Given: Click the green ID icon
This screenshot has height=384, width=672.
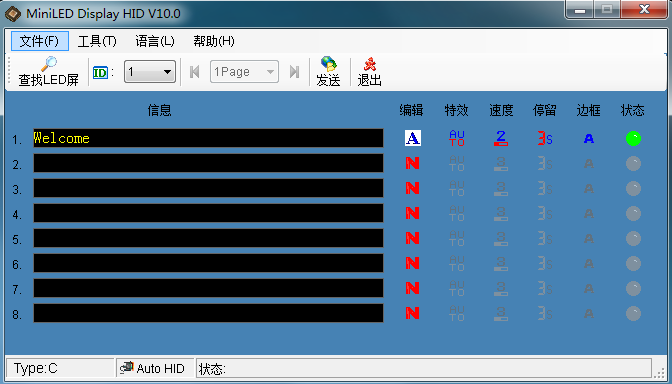Looking at the screenshot, I should point(100,72).
